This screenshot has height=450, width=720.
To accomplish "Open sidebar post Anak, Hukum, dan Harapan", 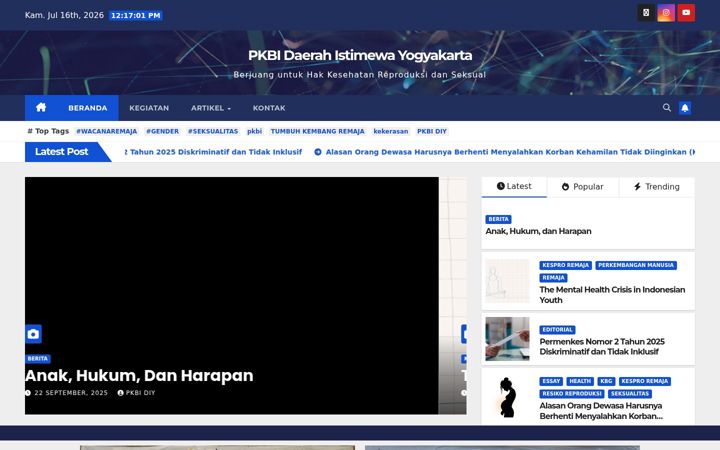I will pos(538,231).
